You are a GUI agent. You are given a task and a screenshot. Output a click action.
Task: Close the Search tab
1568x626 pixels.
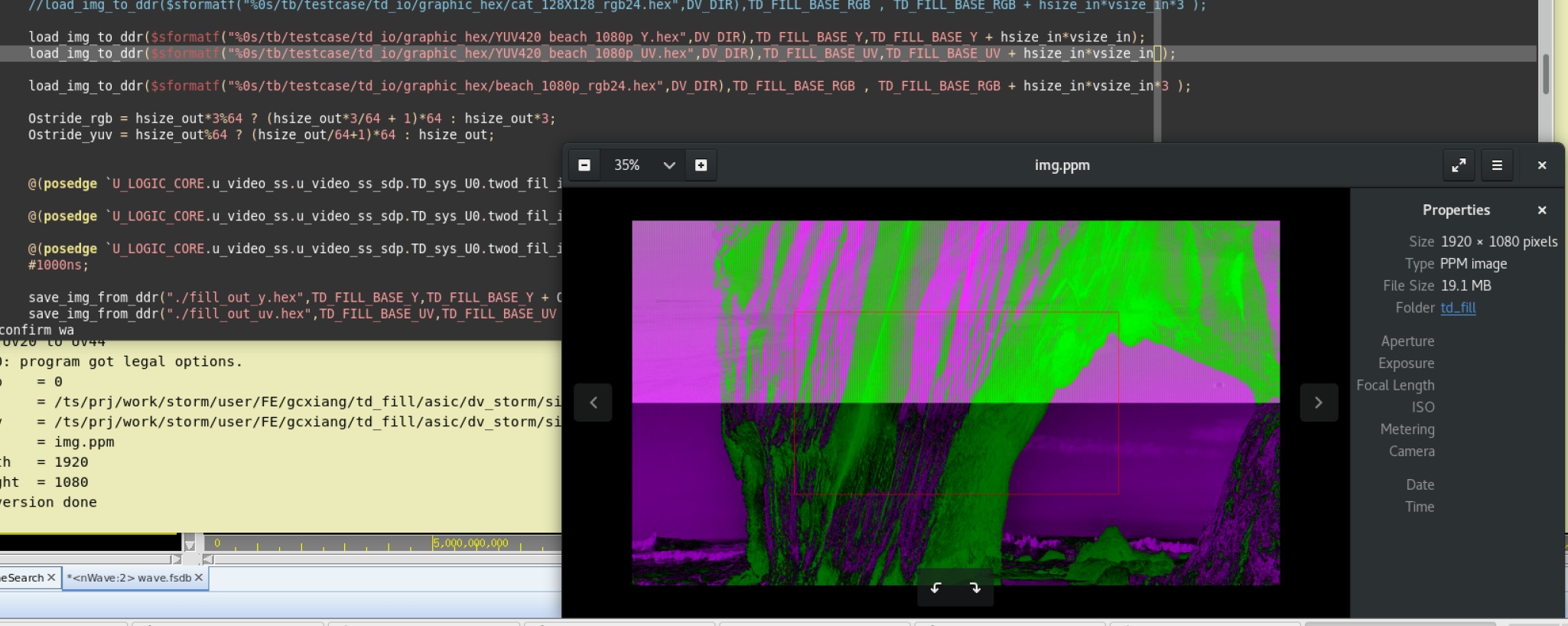(x=51, y=578)
